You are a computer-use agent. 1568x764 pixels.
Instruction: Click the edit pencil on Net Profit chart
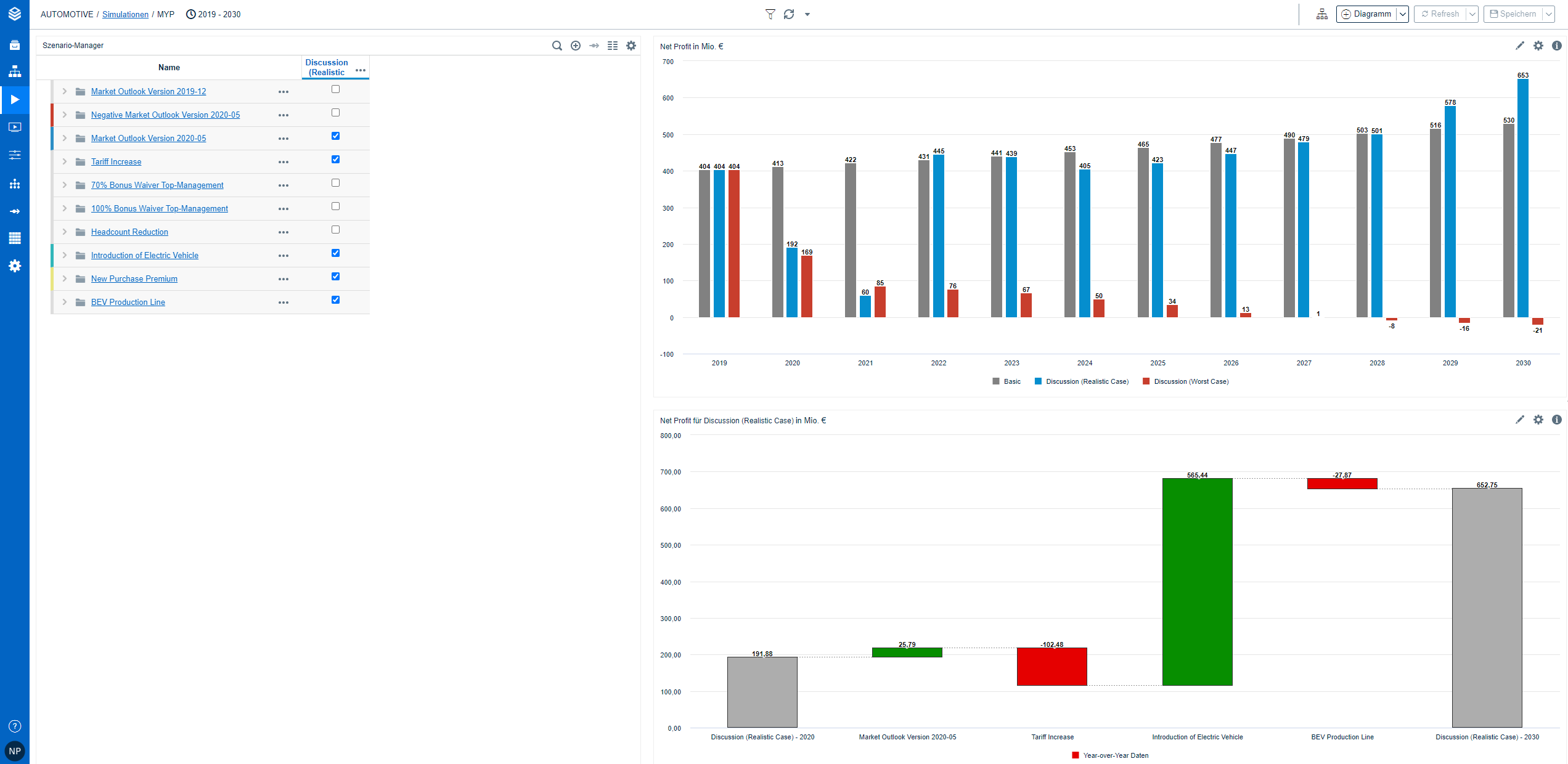[1520, 46]
